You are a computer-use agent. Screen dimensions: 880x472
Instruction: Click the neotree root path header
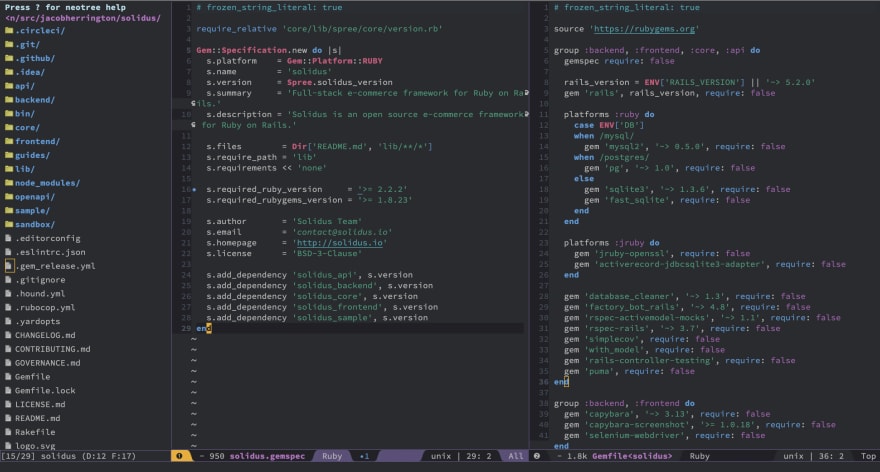click(83, 18)
